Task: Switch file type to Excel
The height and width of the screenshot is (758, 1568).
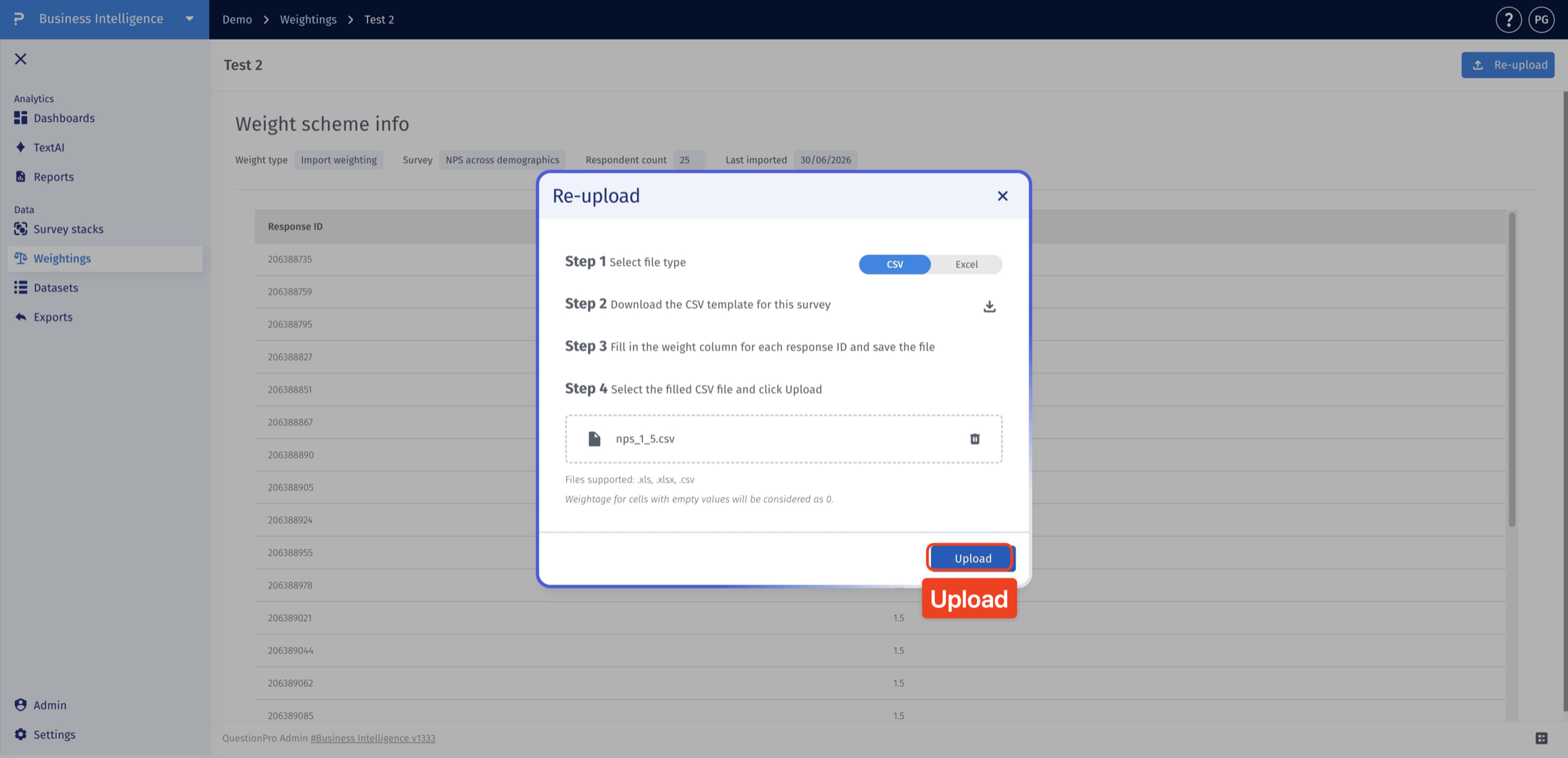Action: click(x=966, y=264)
